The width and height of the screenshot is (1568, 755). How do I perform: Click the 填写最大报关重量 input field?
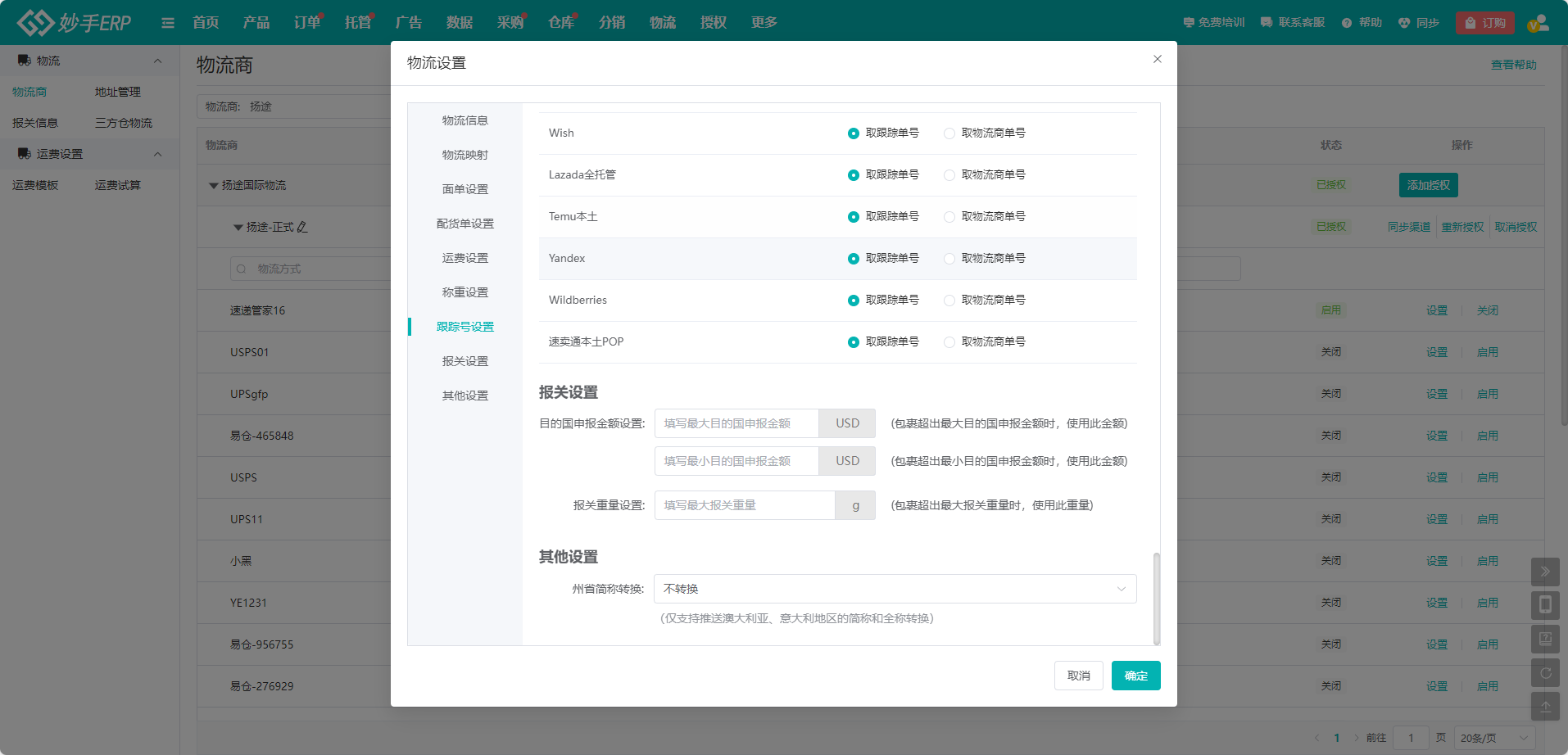[x=744, y=505]
